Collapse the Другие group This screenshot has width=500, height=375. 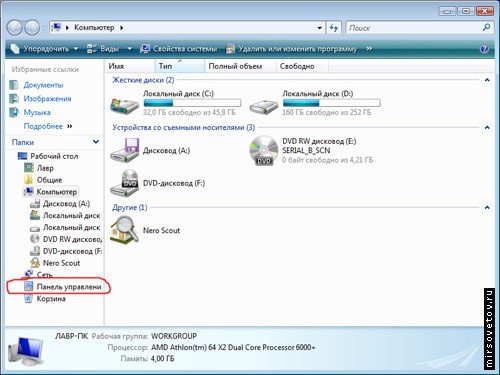(487, 207)
